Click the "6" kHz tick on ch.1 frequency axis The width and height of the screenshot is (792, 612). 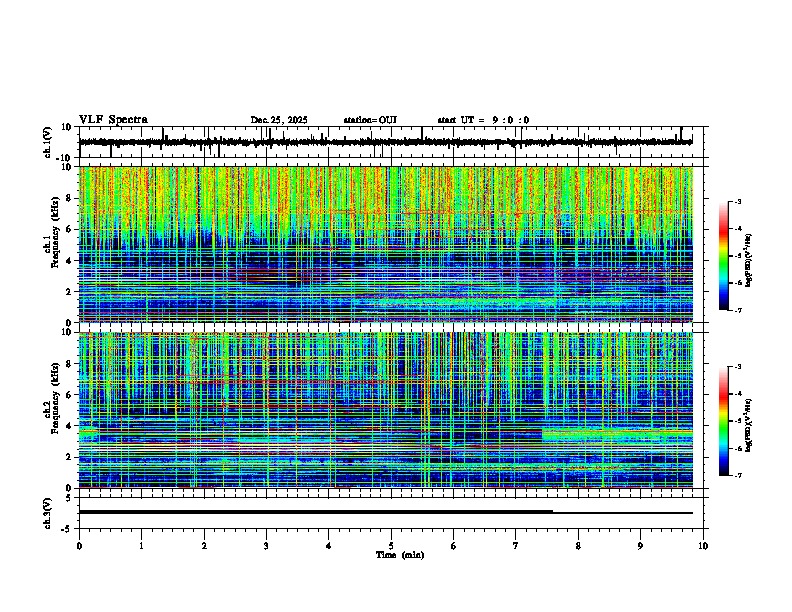pos(69,229)
